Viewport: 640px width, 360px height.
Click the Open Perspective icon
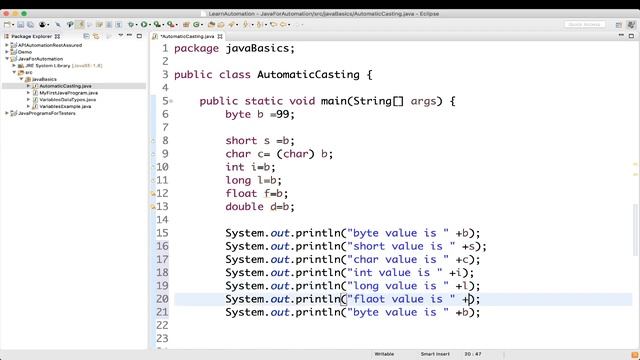tap(619, 25)
